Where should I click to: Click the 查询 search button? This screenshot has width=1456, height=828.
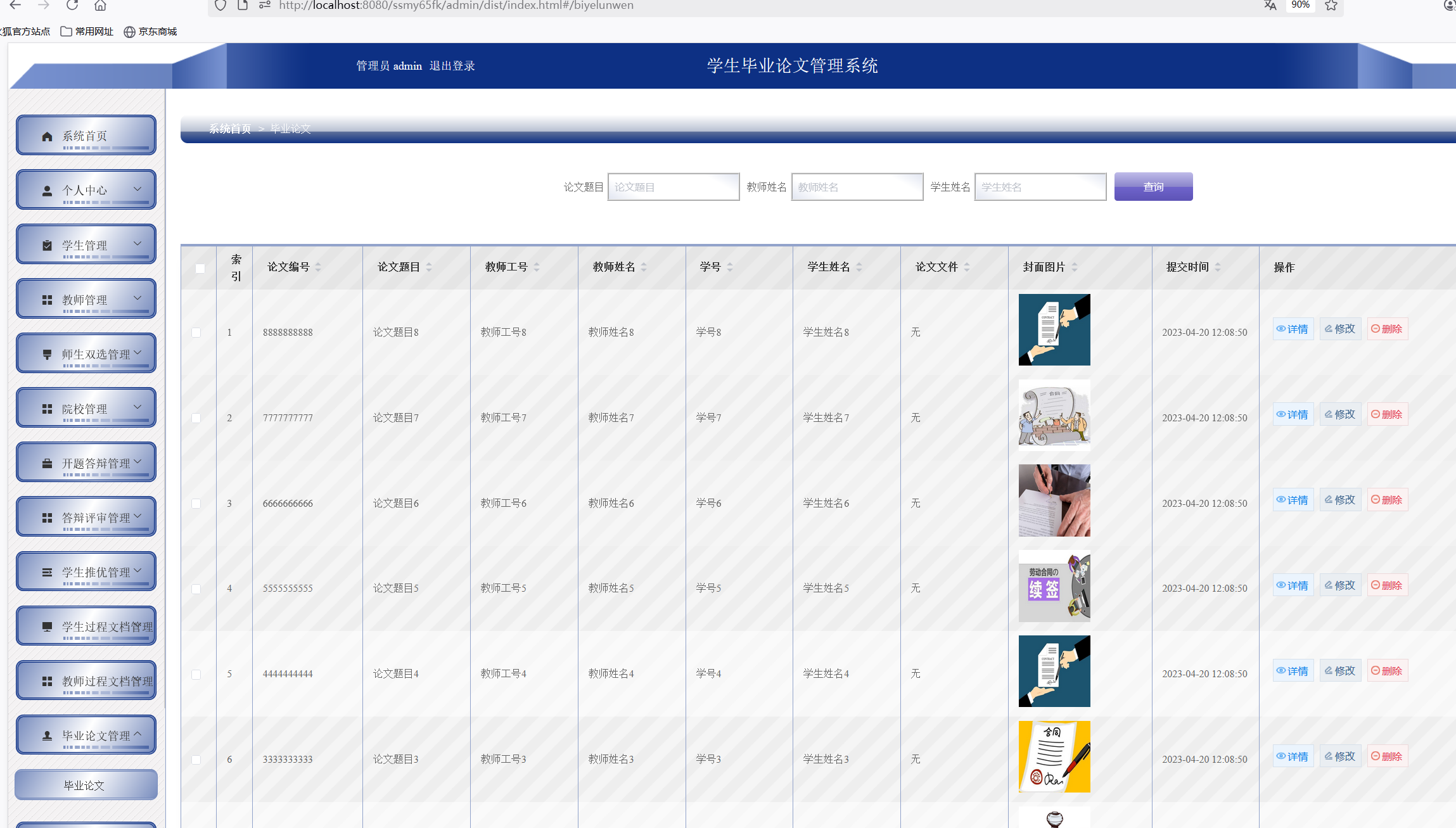click(x=1153, y=186)
